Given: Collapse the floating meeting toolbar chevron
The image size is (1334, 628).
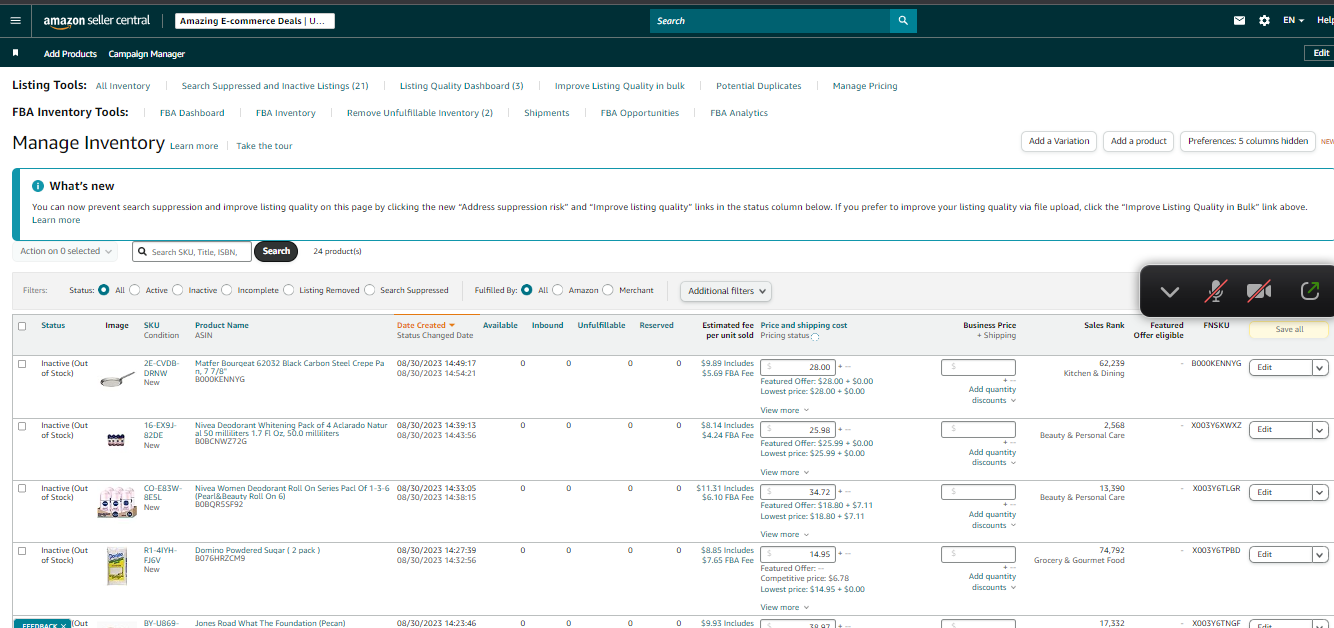Looking at the screenshot, I should [x=1169, y=291].
